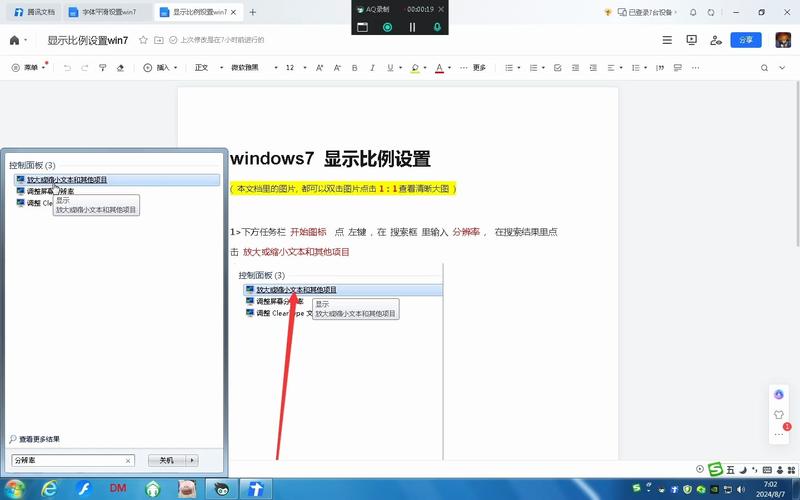Select 放大或缩小文本和其他项目 in Start menu
800x500 pixels.
pos(117,180)
